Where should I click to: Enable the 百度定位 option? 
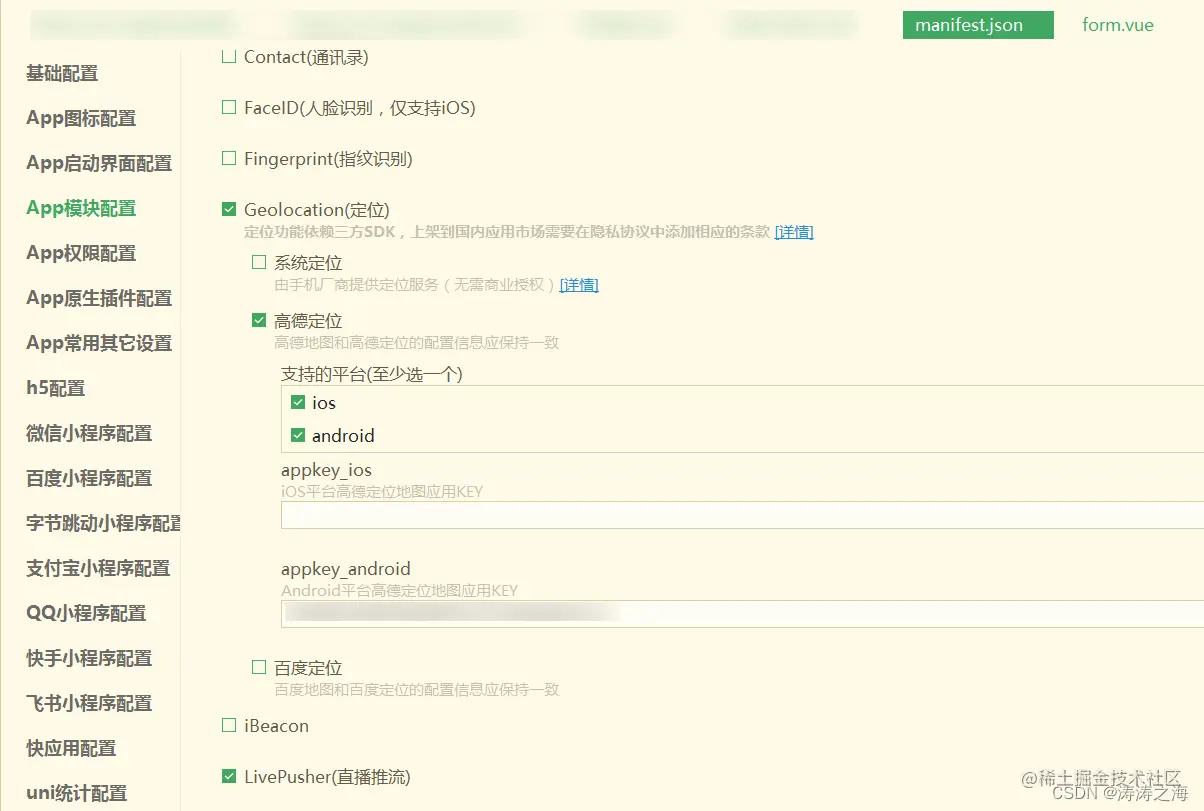click(x=261, y=667)
